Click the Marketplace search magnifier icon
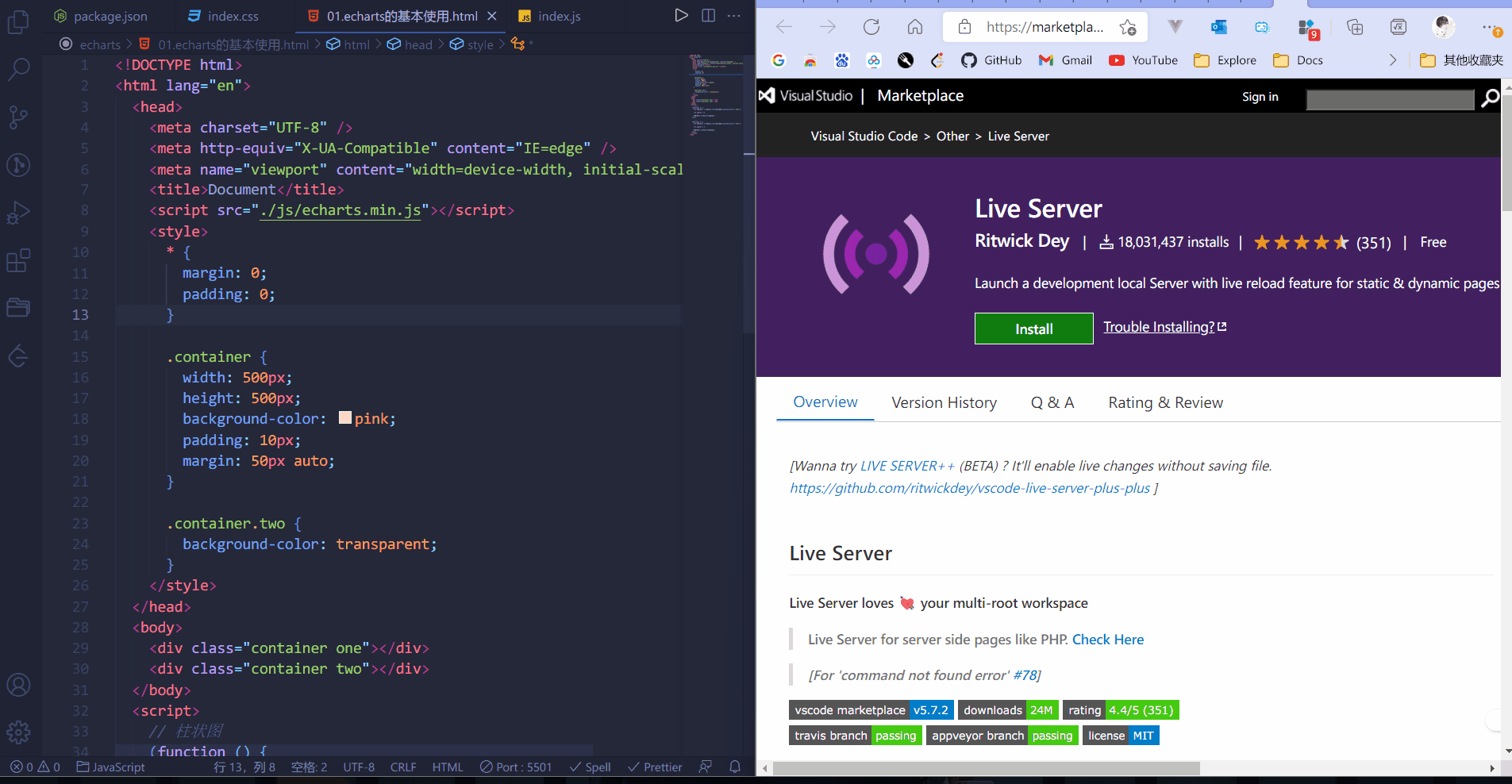 point(1490,98)
